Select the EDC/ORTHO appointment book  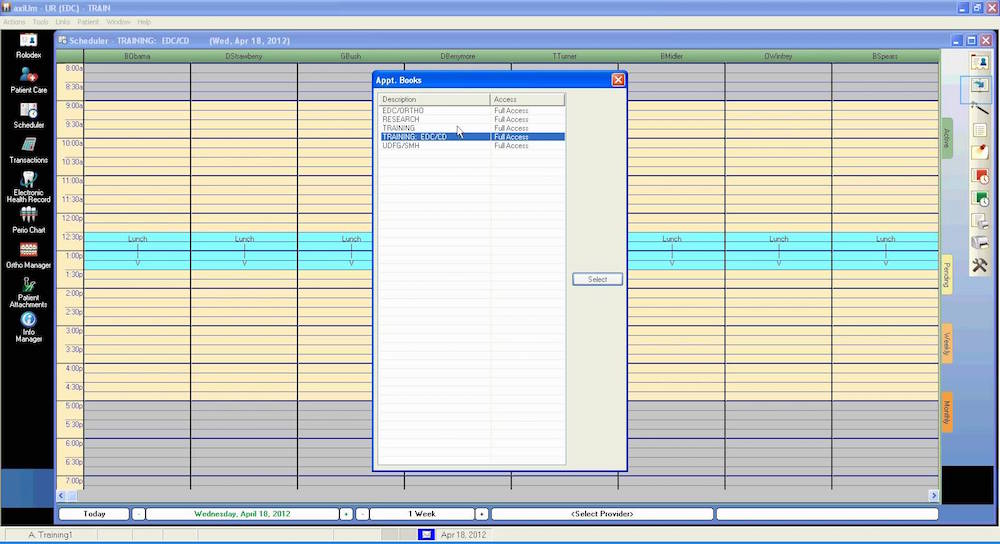coord(472,110)
